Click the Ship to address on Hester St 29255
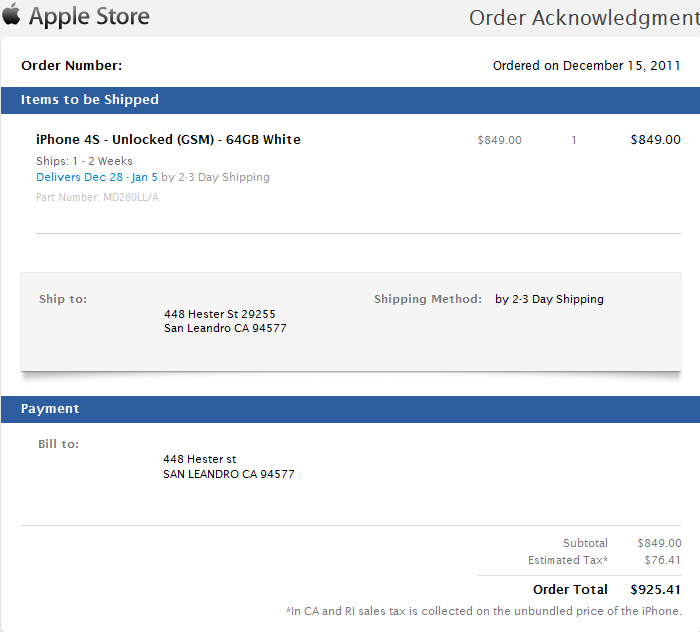The height and width of the screenshot is (632, 700). click(219, 314)
